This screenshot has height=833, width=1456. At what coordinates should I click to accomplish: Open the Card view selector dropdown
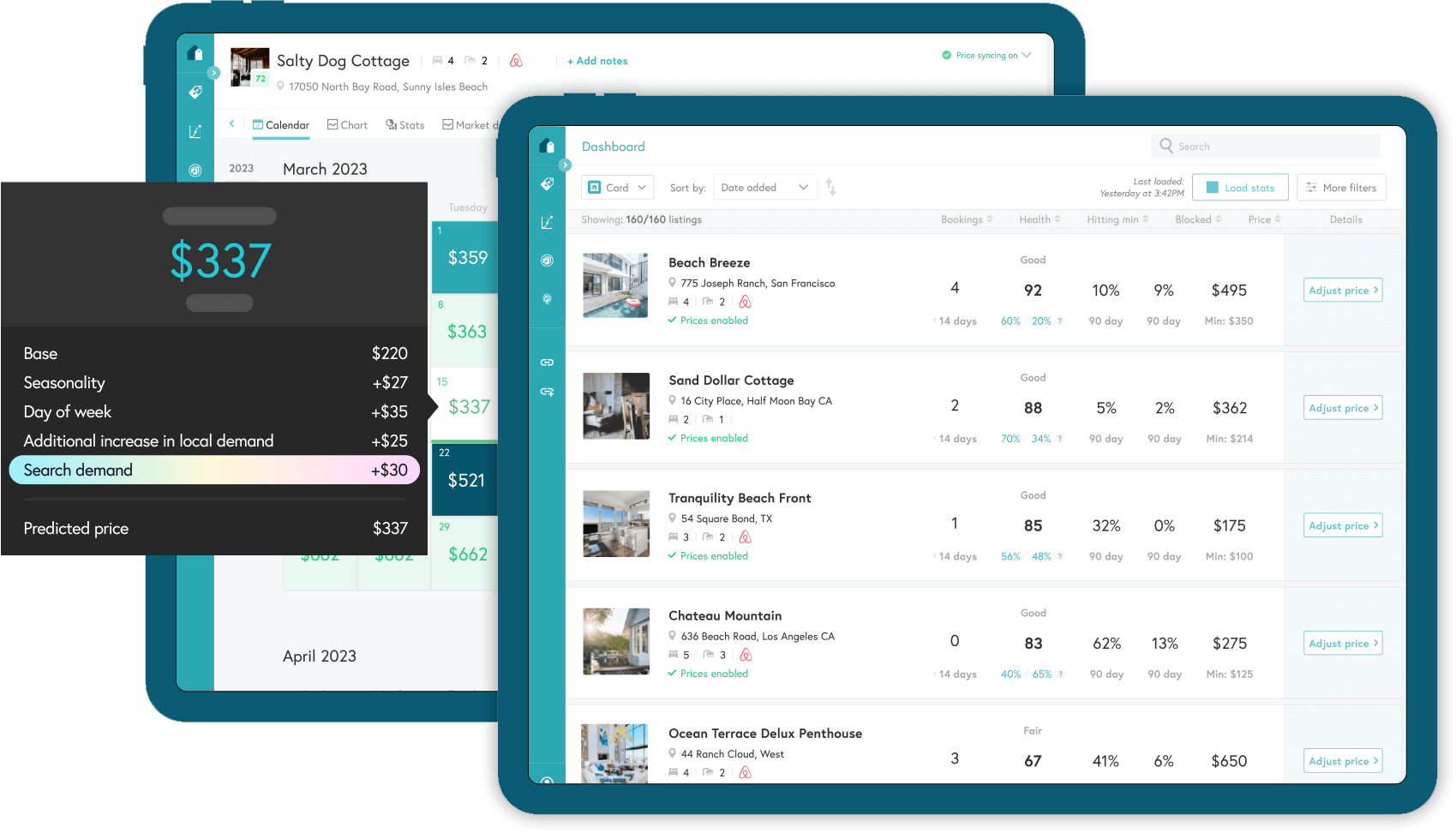[617, 187]
